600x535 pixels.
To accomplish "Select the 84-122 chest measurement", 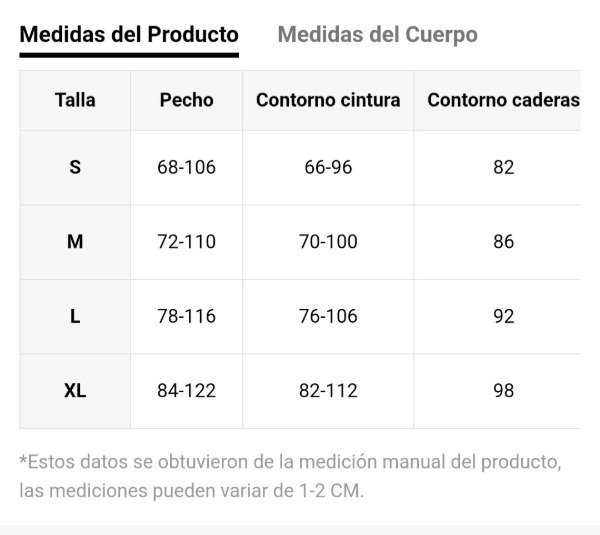I will [x=186, y=391].
